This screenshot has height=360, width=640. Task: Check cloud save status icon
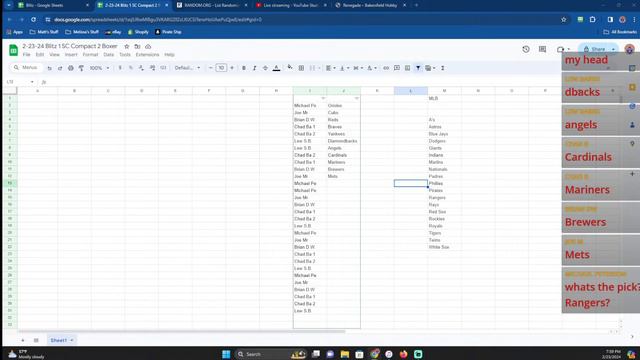148,47
